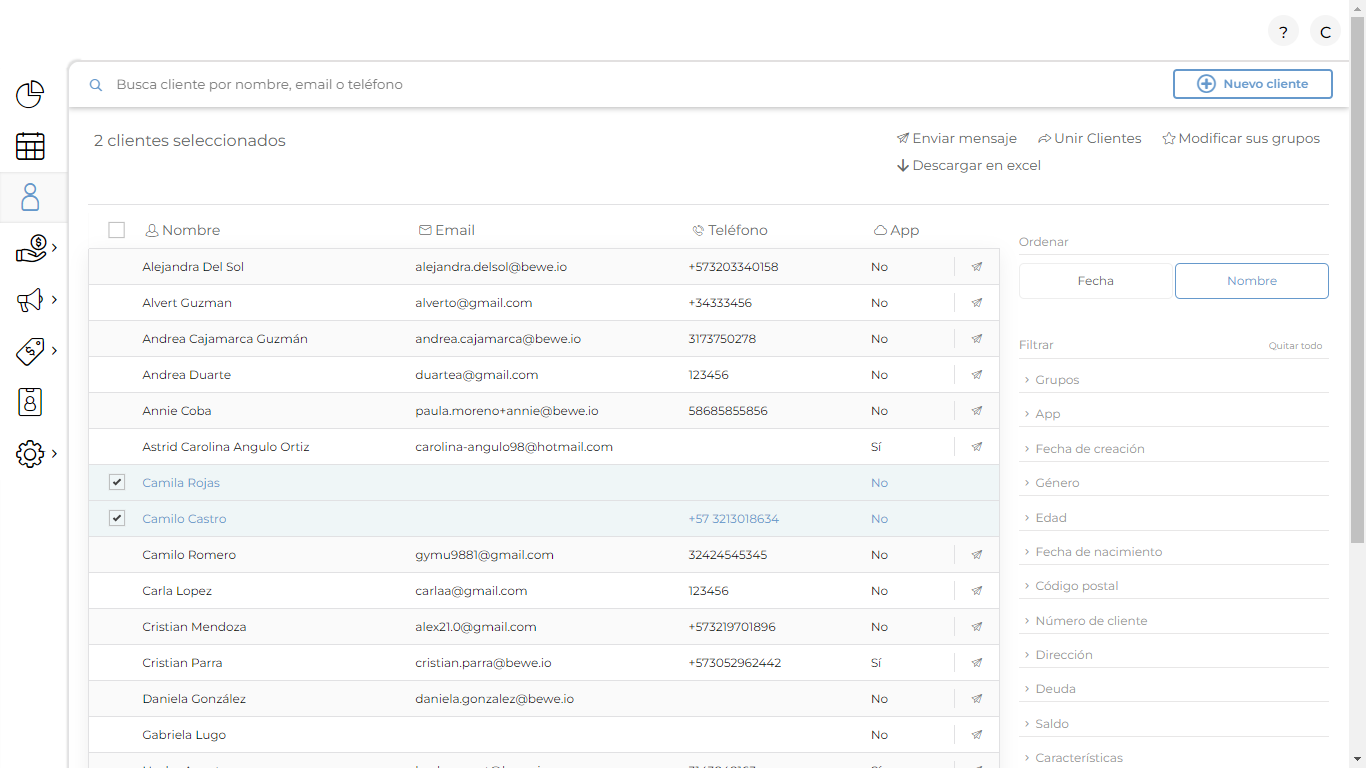Image resolution: width=1366 pixels, height=768 pixels.
Task: Click Enviar mensaje action
Action: [x=957, y=139]
